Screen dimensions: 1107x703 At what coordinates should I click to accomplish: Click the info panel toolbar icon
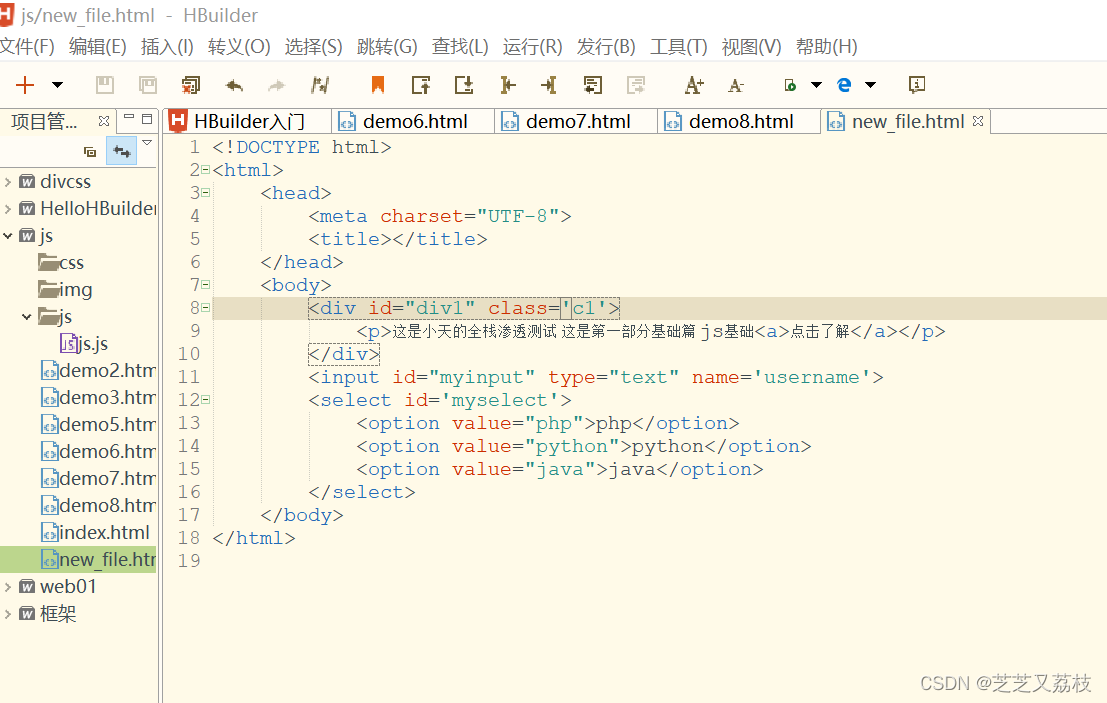(x=916, y=85)
